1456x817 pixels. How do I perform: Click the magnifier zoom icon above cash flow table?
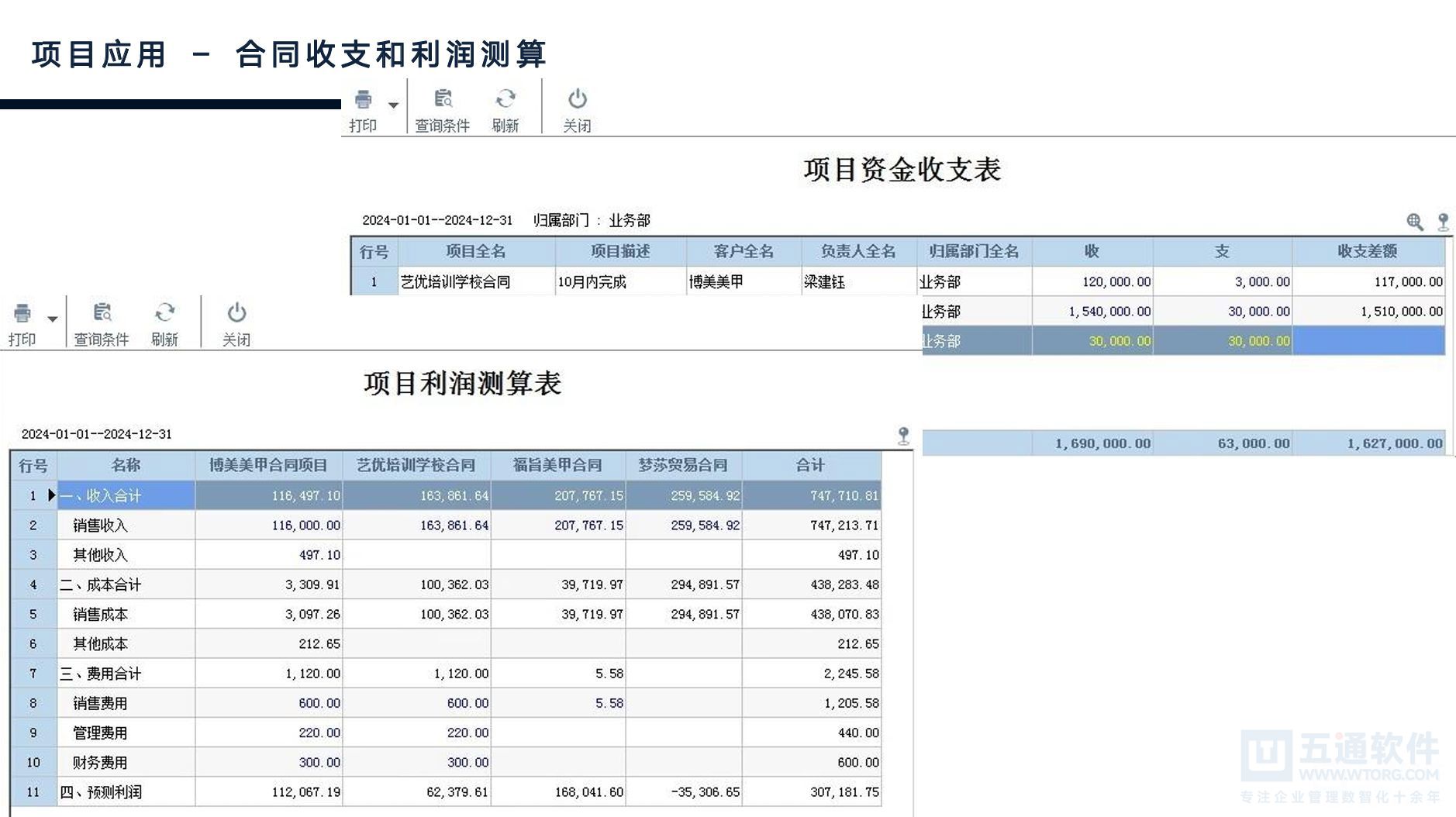pos(1415,222)
